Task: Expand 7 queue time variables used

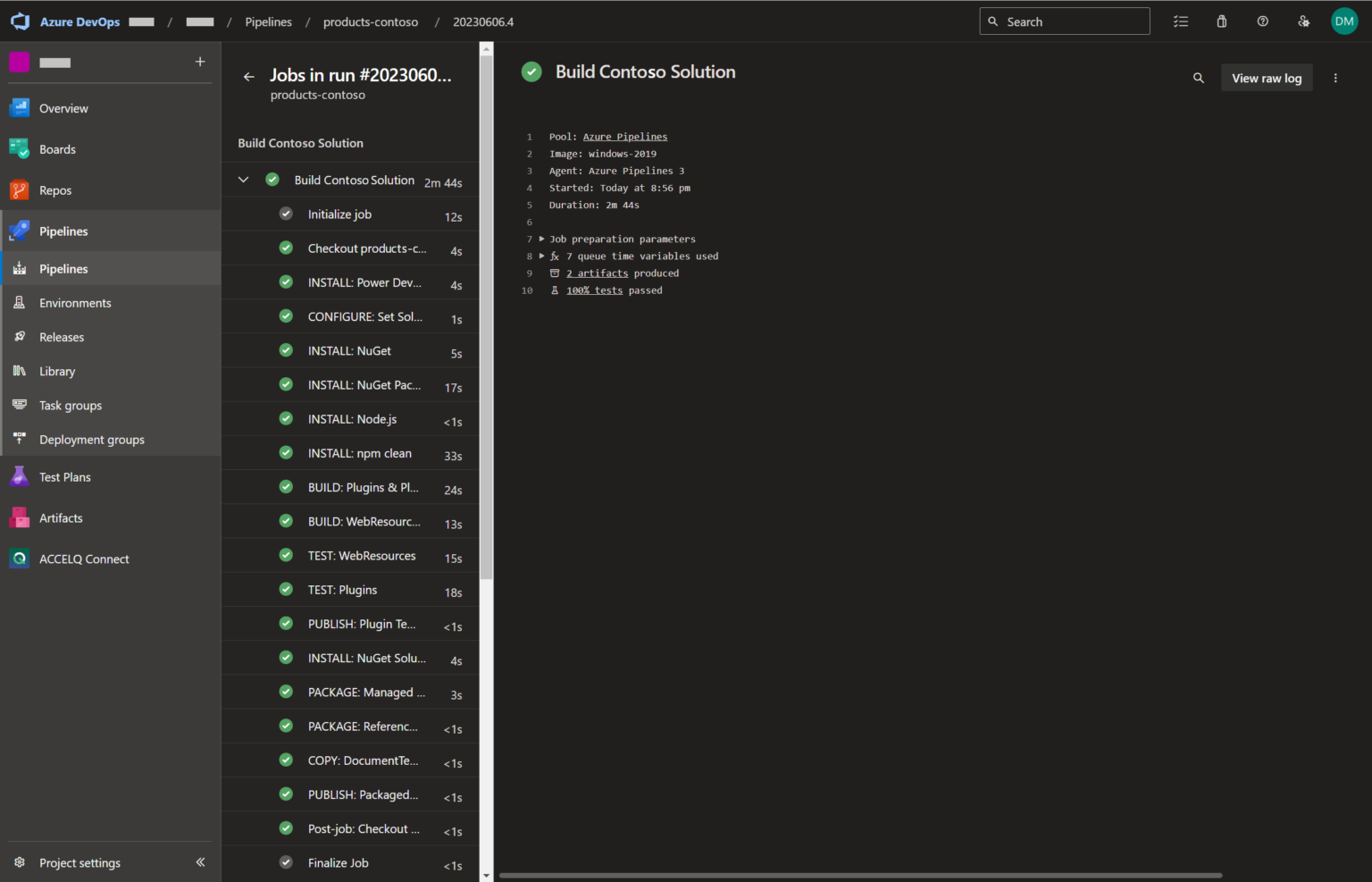Action: (x=541, y=256)
